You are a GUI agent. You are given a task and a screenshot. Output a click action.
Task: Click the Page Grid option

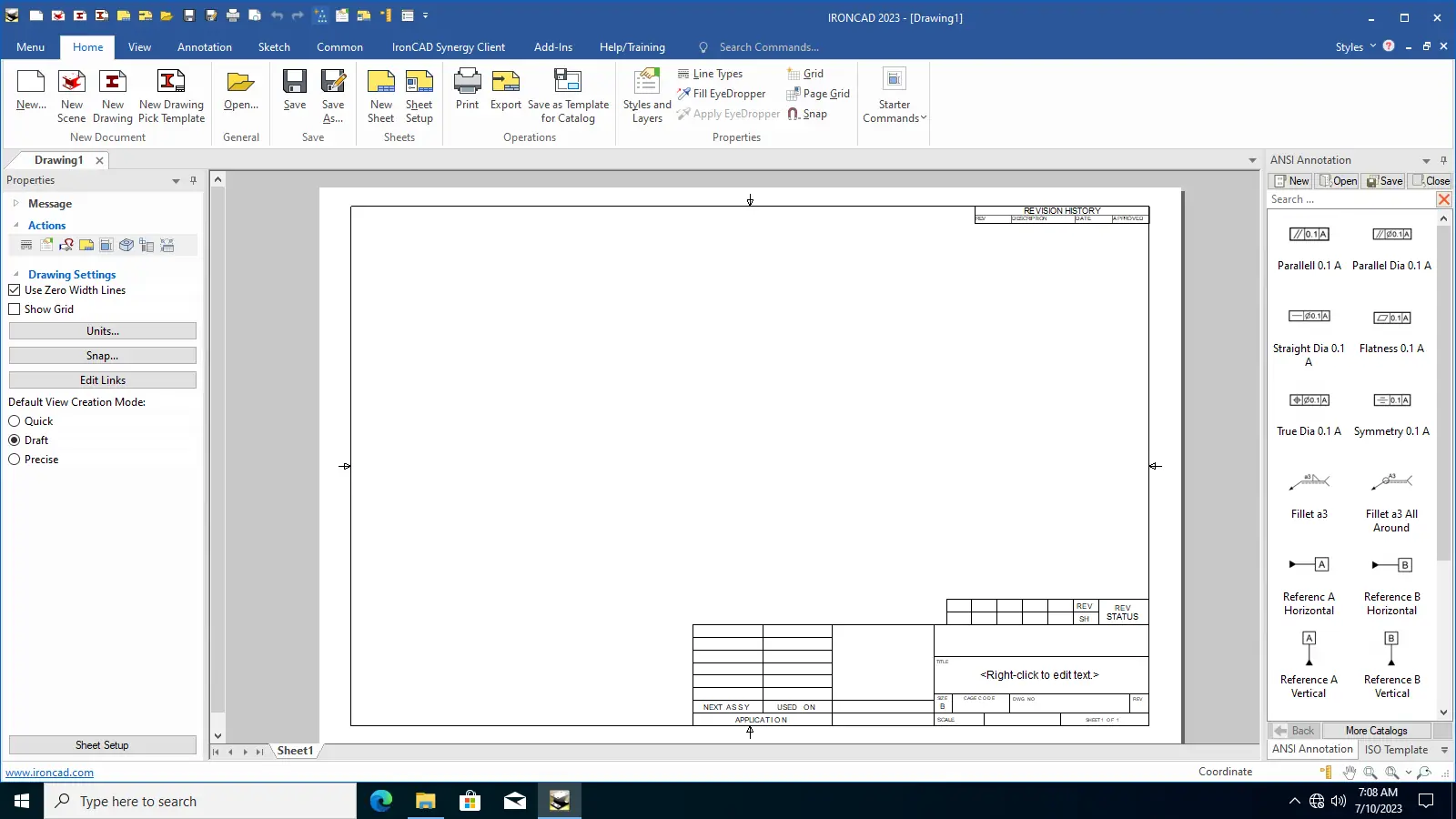pyautogui.click(x=818, y=94)
